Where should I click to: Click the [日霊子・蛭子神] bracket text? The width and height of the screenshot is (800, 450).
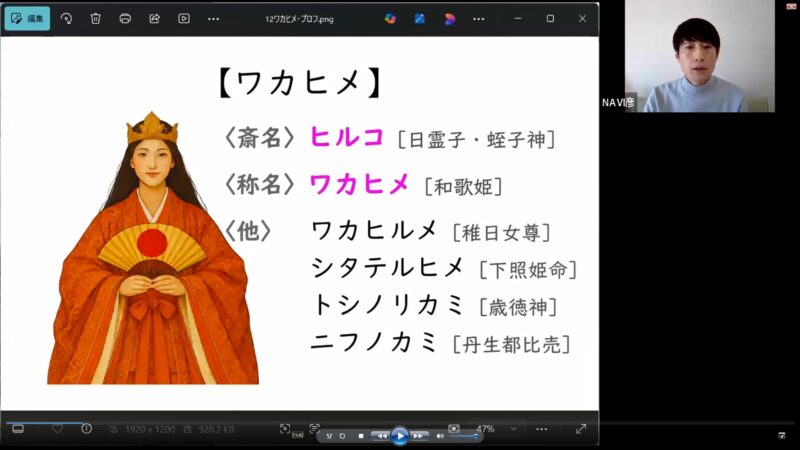click(477, 140)
